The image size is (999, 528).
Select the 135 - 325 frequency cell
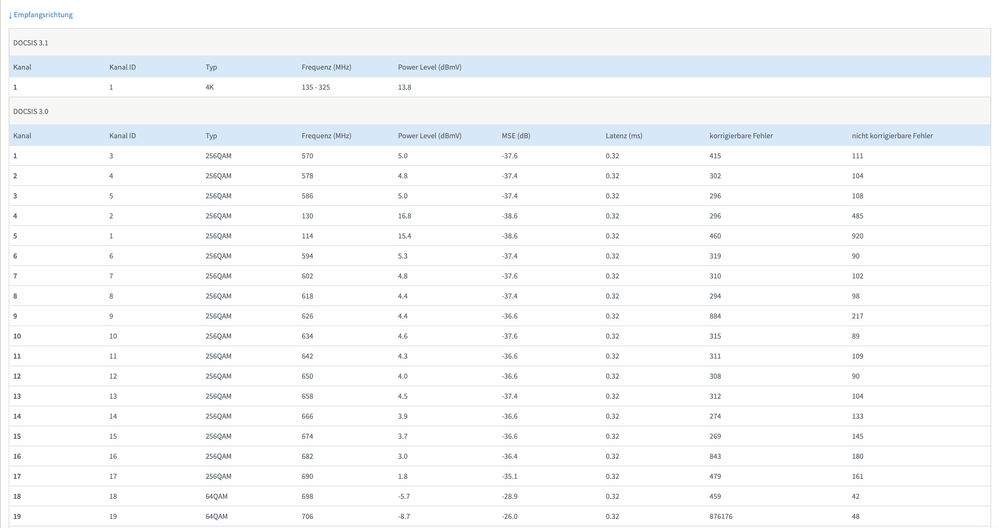click(316, 87)
